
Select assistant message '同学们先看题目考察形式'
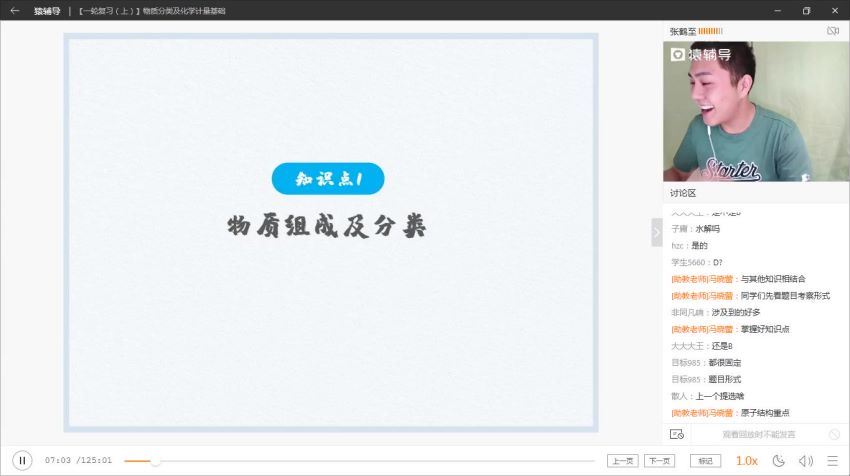point(785,295)
